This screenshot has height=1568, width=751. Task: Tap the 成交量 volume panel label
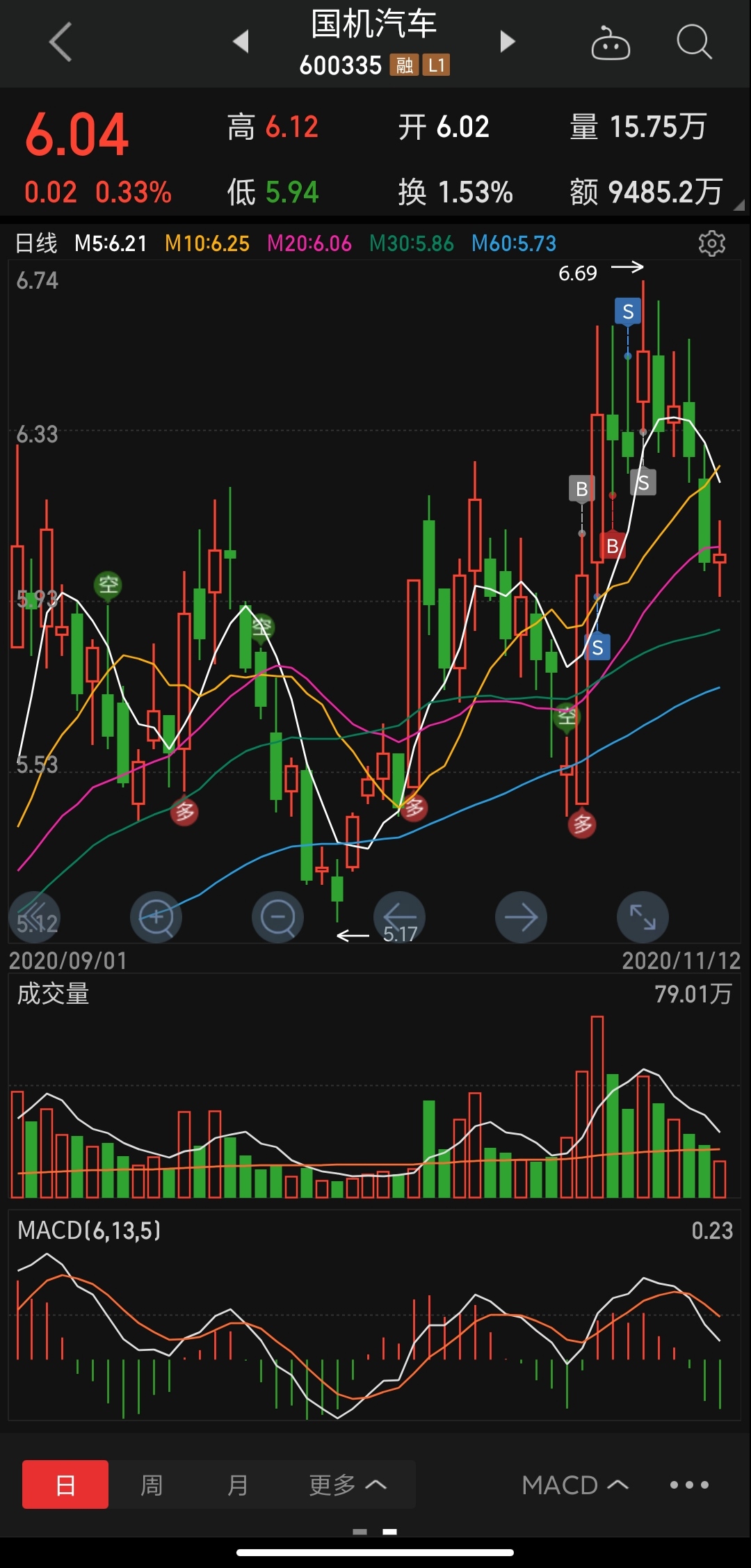point(54,993)
